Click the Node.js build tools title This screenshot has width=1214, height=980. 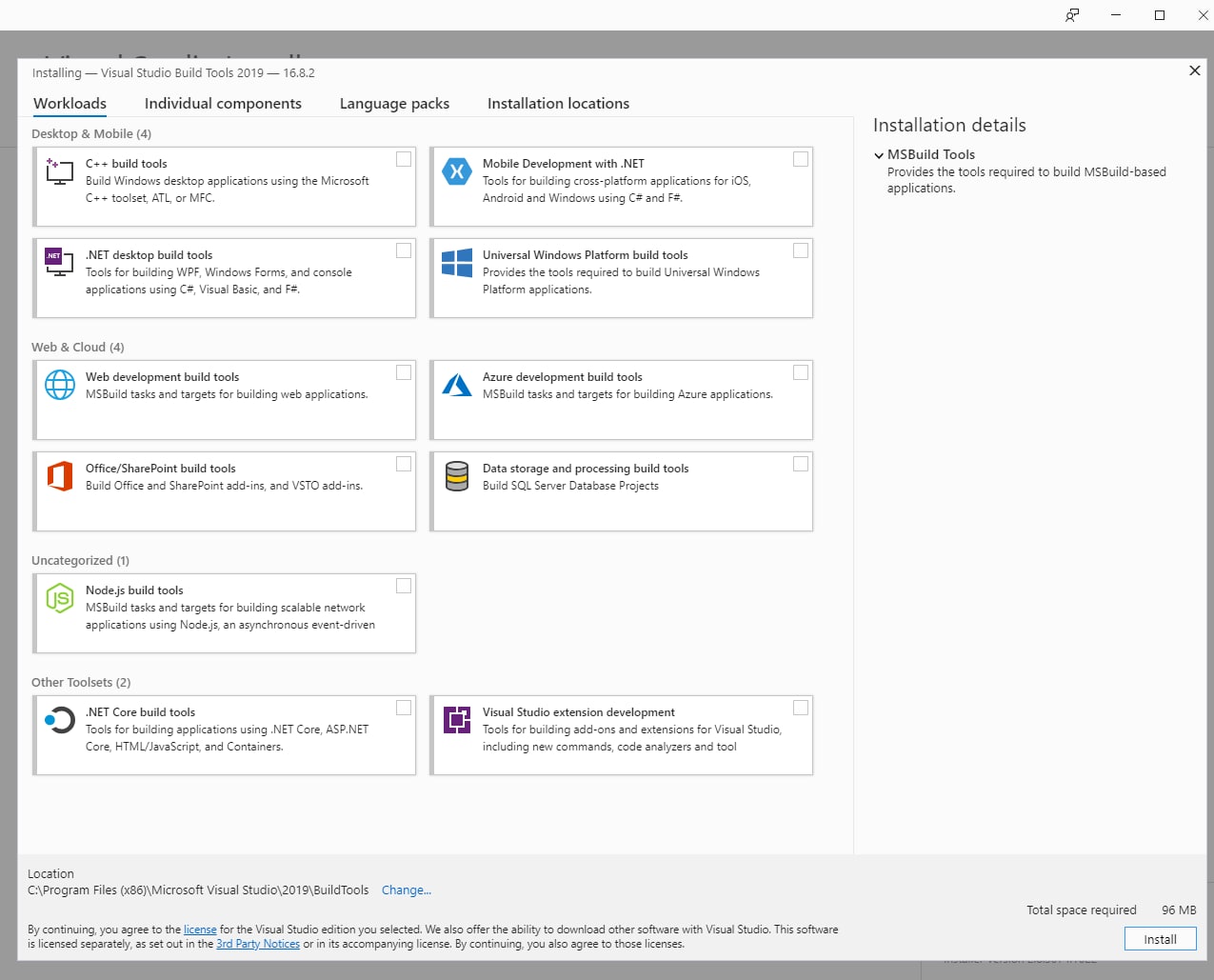(134, 590)
